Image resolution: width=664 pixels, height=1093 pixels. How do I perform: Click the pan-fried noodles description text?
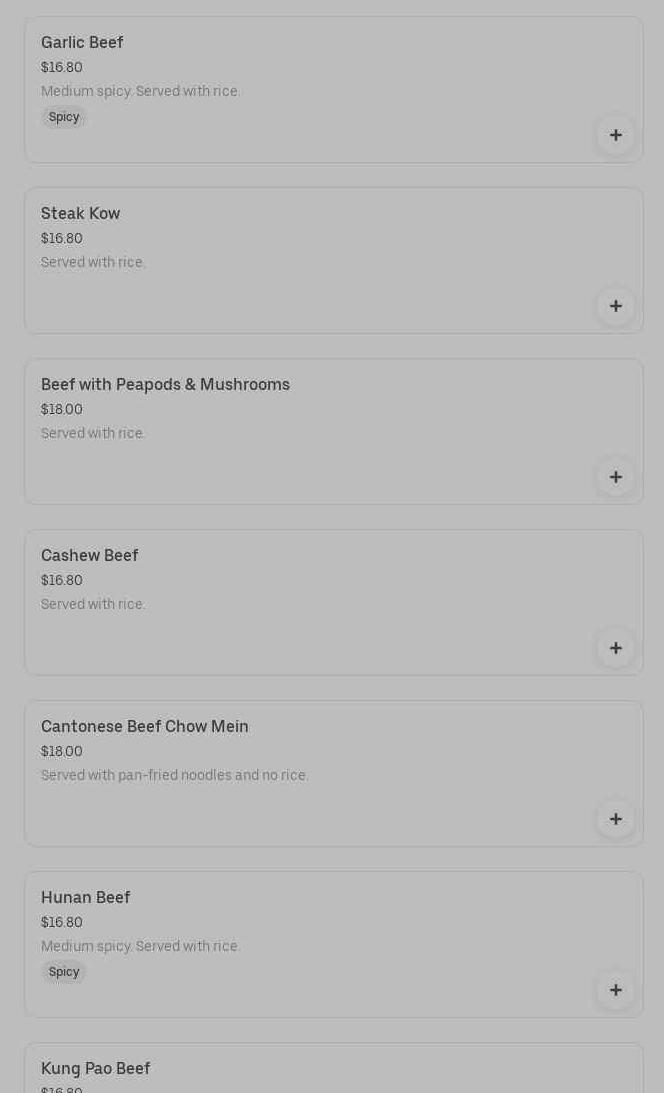tap(175, 776)
